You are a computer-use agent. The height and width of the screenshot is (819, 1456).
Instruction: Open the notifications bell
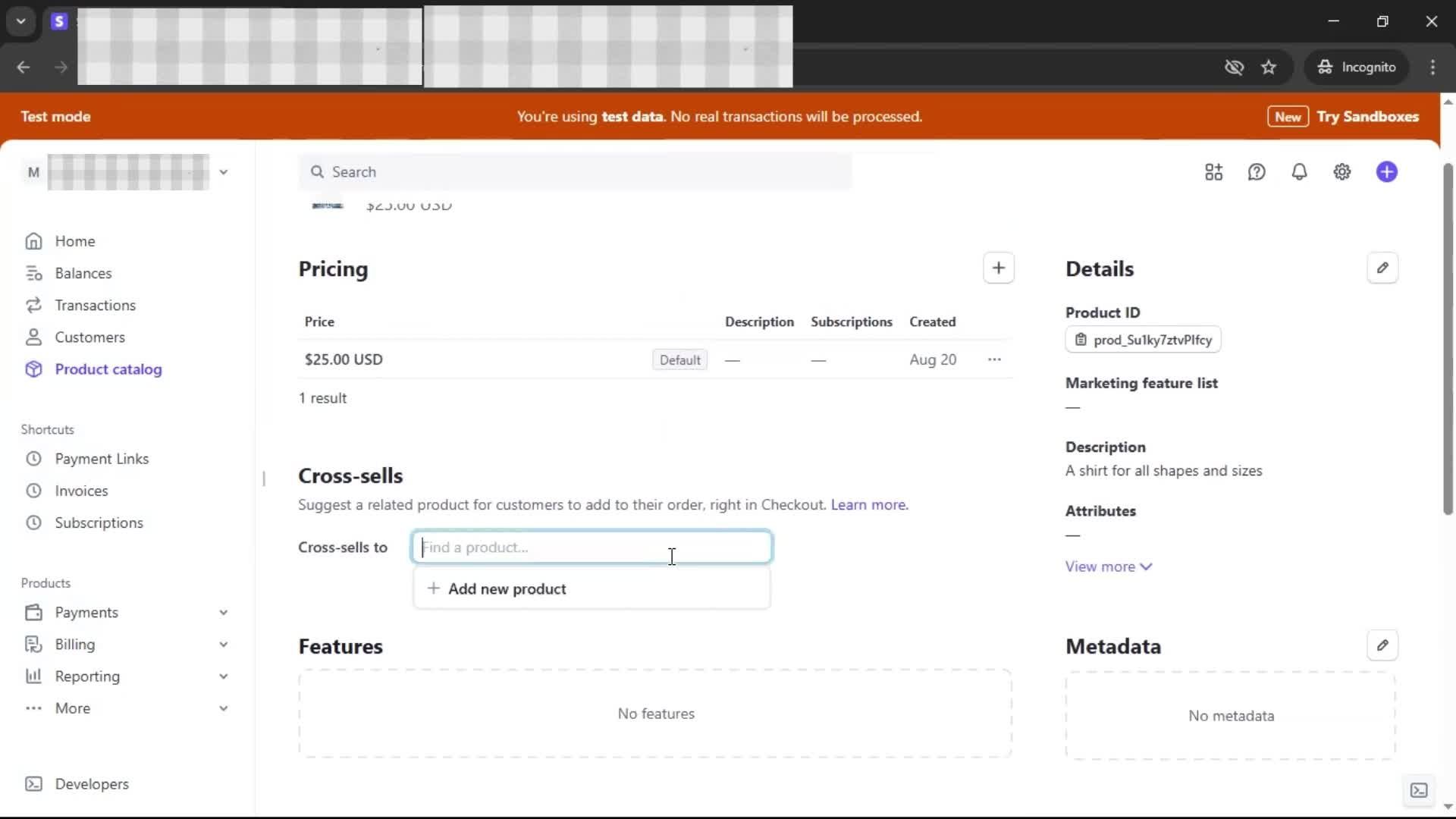coord(1299,172)
